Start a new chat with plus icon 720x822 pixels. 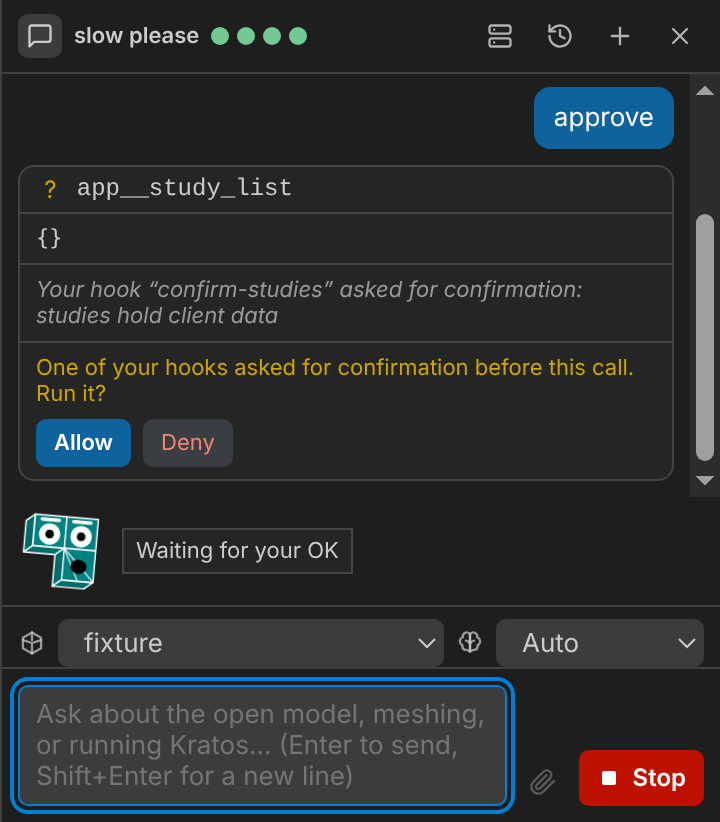(x=620, y=36)
